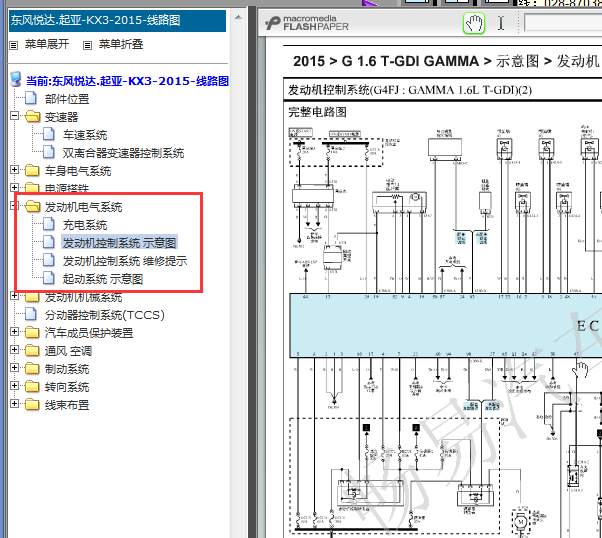Expand the 电源搭铁 tree node
602x538 pixels.
click(x=14, y=187)
